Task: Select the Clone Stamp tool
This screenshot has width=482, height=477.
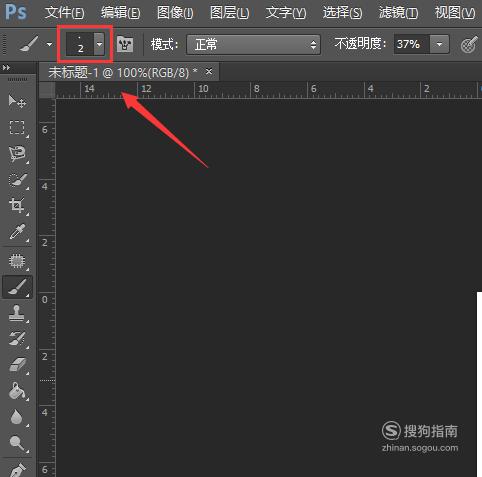Action: coord(17,313)
